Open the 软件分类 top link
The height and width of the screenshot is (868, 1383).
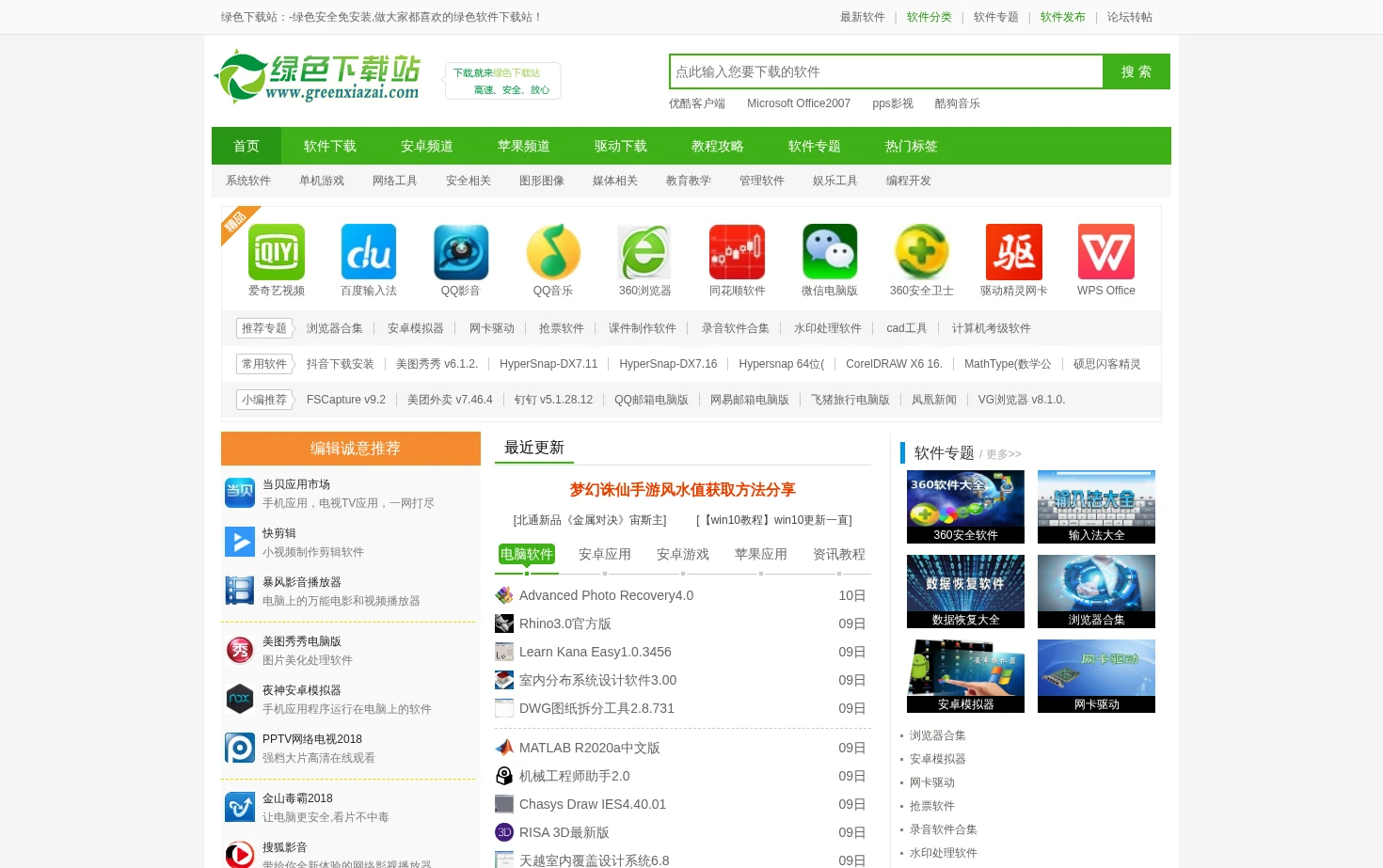click(x=930, y=17)
